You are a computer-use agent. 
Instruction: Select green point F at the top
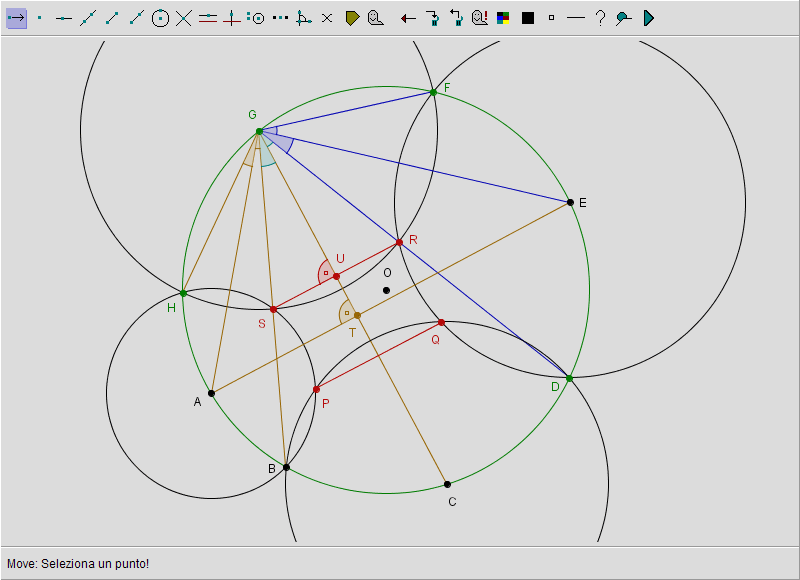point(433,92)
